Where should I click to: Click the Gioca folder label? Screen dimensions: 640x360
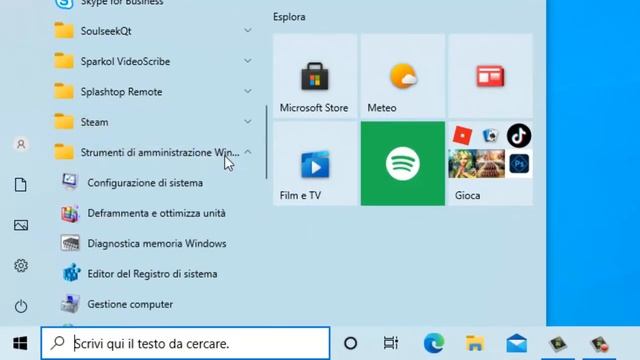[468, 196]
